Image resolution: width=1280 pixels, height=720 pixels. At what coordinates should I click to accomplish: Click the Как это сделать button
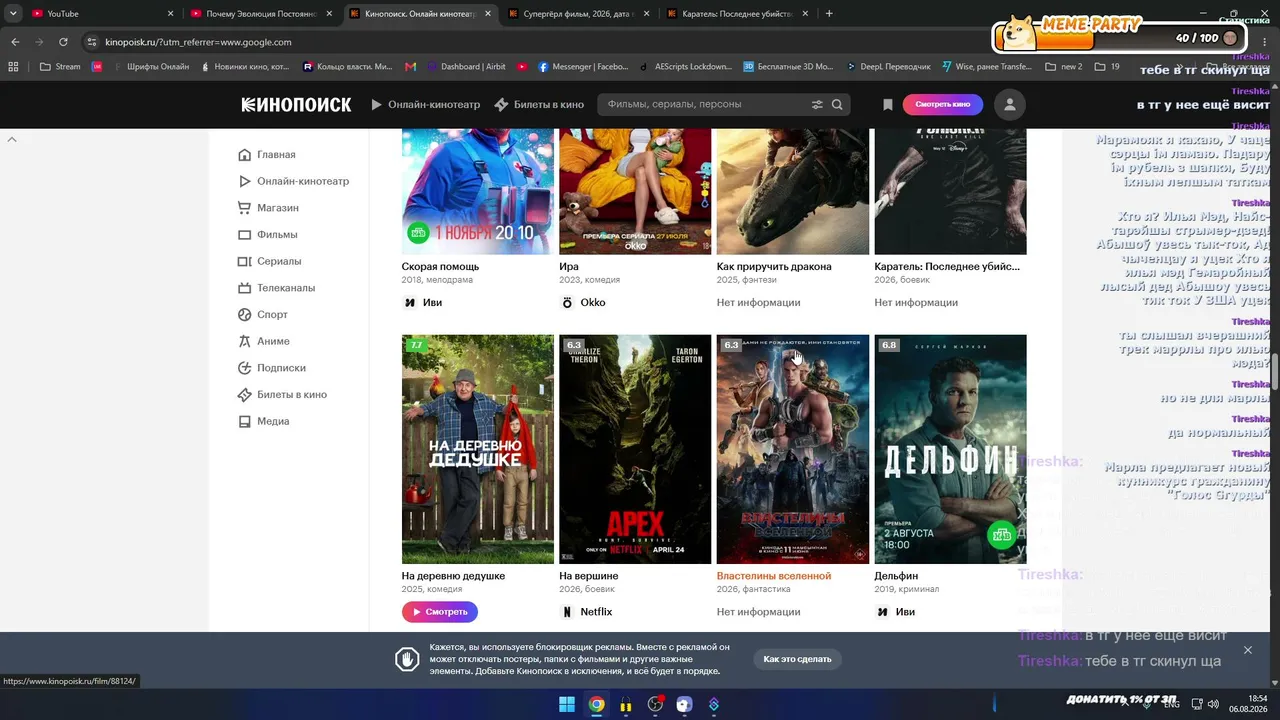(797, 659)
